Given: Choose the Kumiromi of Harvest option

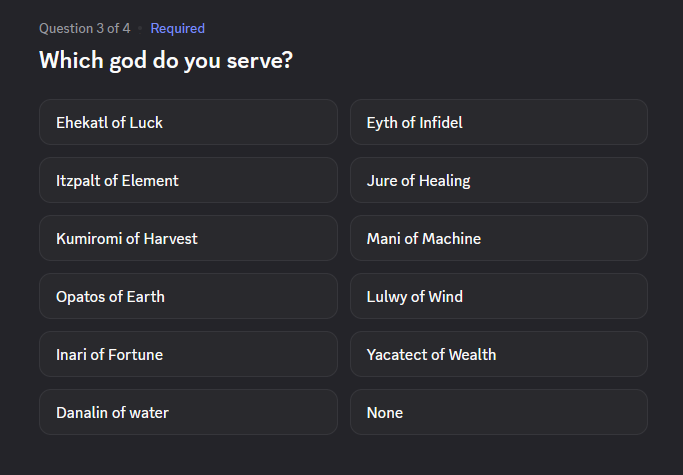Looking at the screenshot, I should click(x=188, y=239).
